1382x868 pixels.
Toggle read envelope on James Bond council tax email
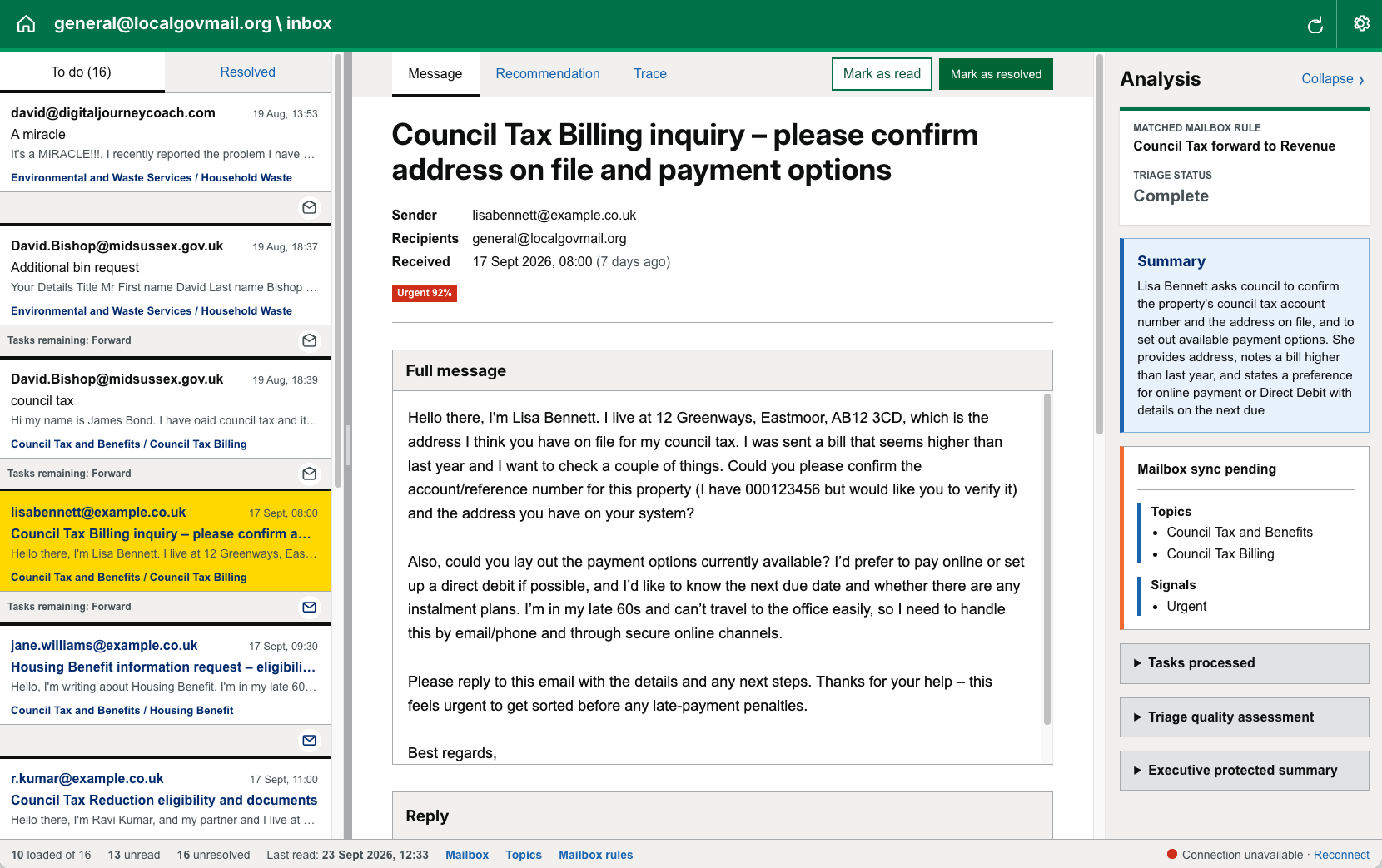click(309, 474)
